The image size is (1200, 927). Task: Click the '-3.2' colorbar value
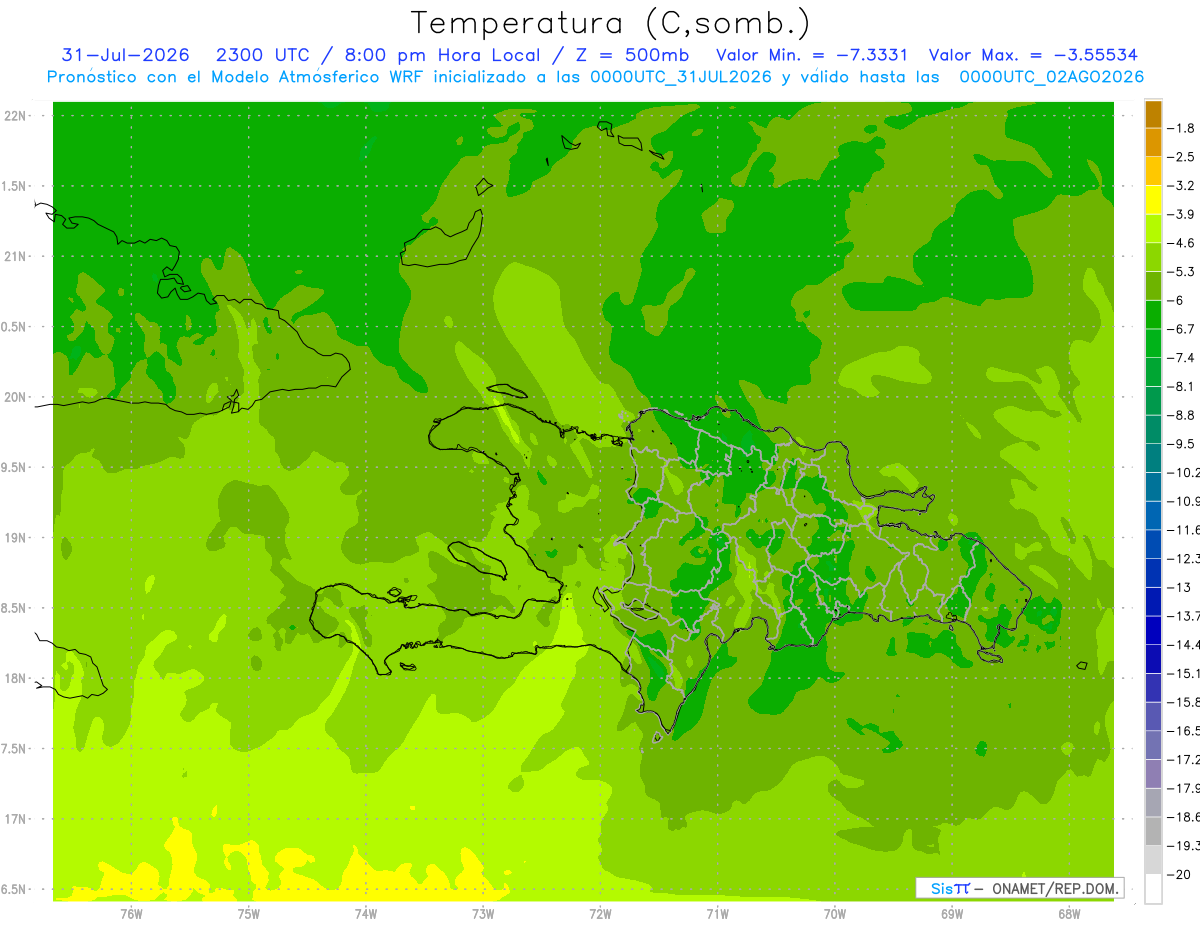[x=1181, y=186]
